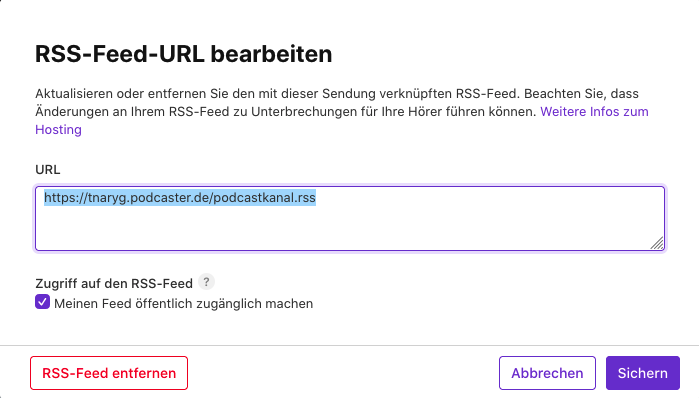Remove the feed with 'RSS-Feed entfernen'

(109, 373)
